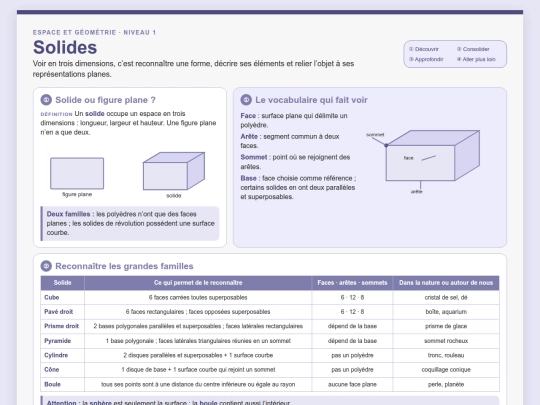This screenshot has height=405, width=540.
Task: Click the page title "Solides"
Action: click(x=65, y=48)
